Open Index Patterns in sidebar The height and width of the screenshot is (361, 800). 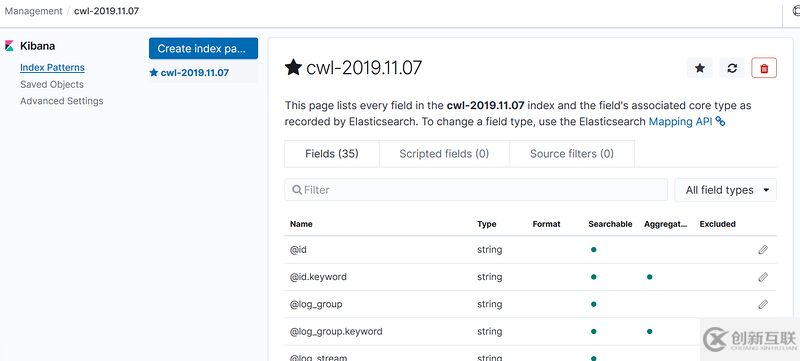[x=53, y=67]
